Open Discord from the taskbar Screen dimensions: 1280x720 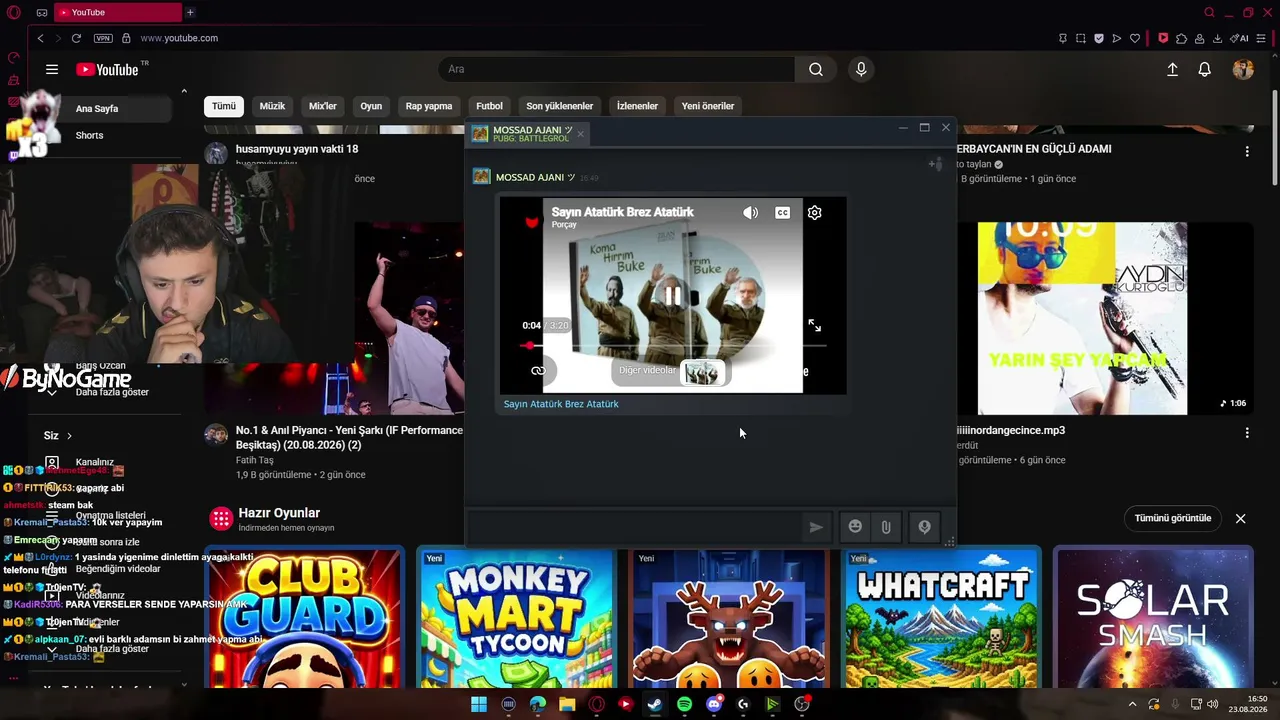pos(714,704)
